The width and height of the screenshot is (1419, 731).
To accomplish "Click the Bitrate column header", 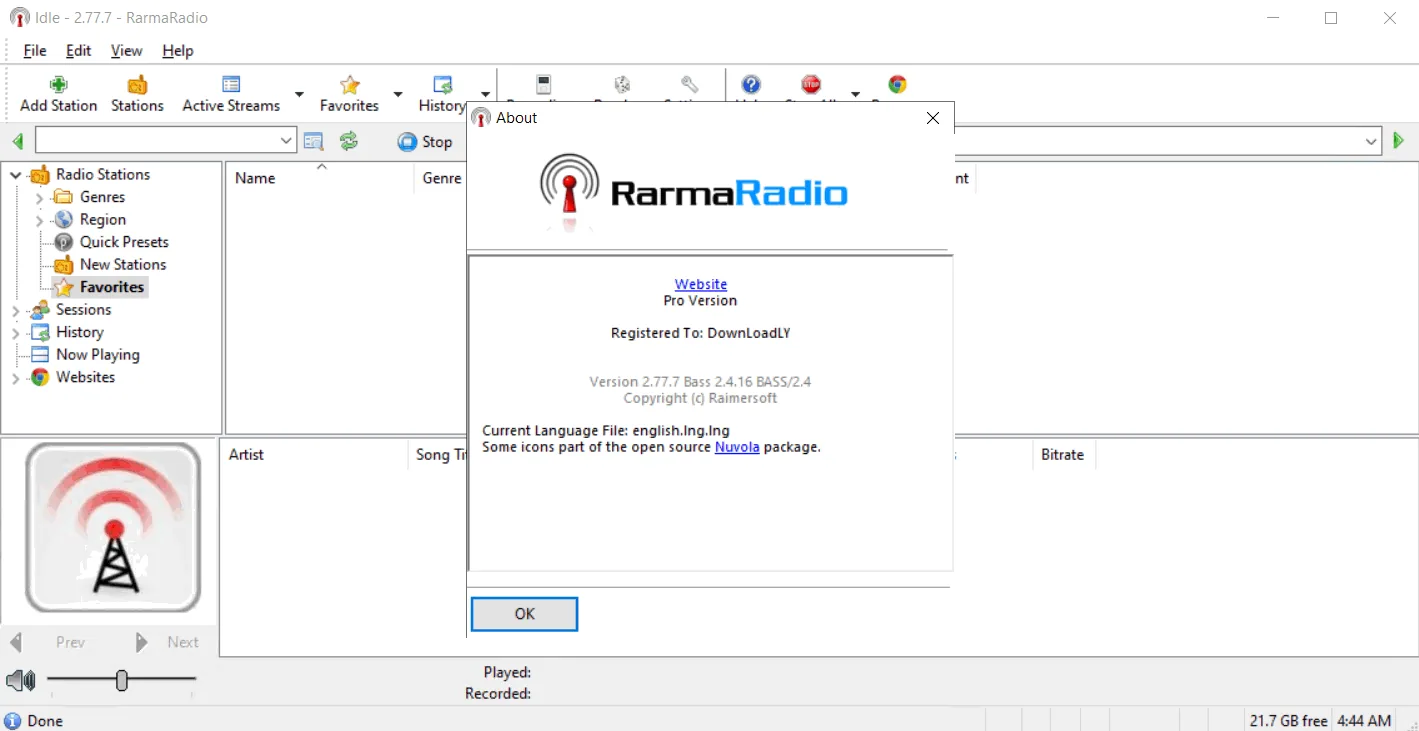I will 1063,454.
